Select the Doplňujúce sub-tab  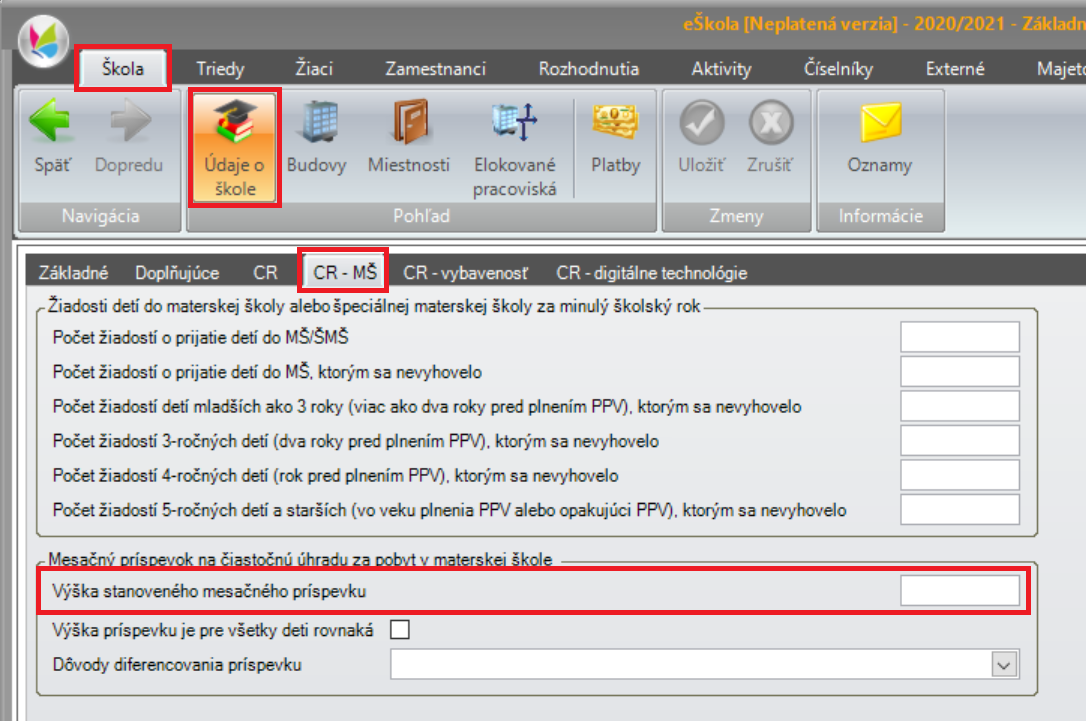point(177,273)
